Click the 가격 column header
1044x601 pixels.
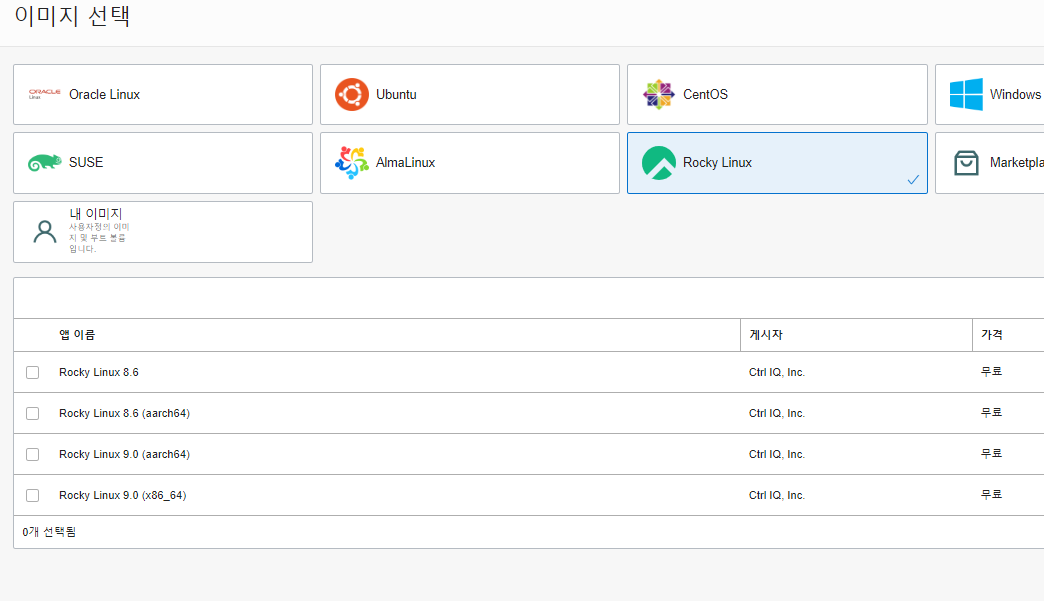991,335
